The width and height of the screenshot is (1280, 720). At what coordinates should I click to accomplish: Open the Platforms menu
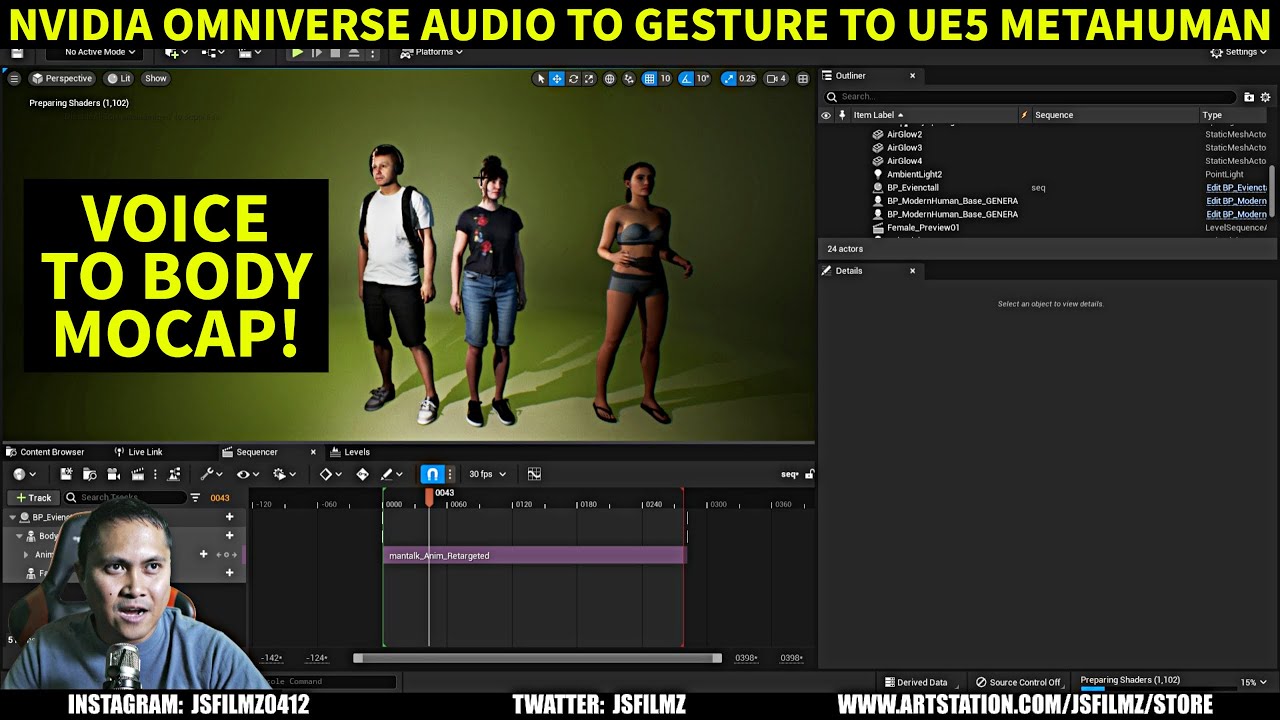pyautogui.click(x=433, y=52)
